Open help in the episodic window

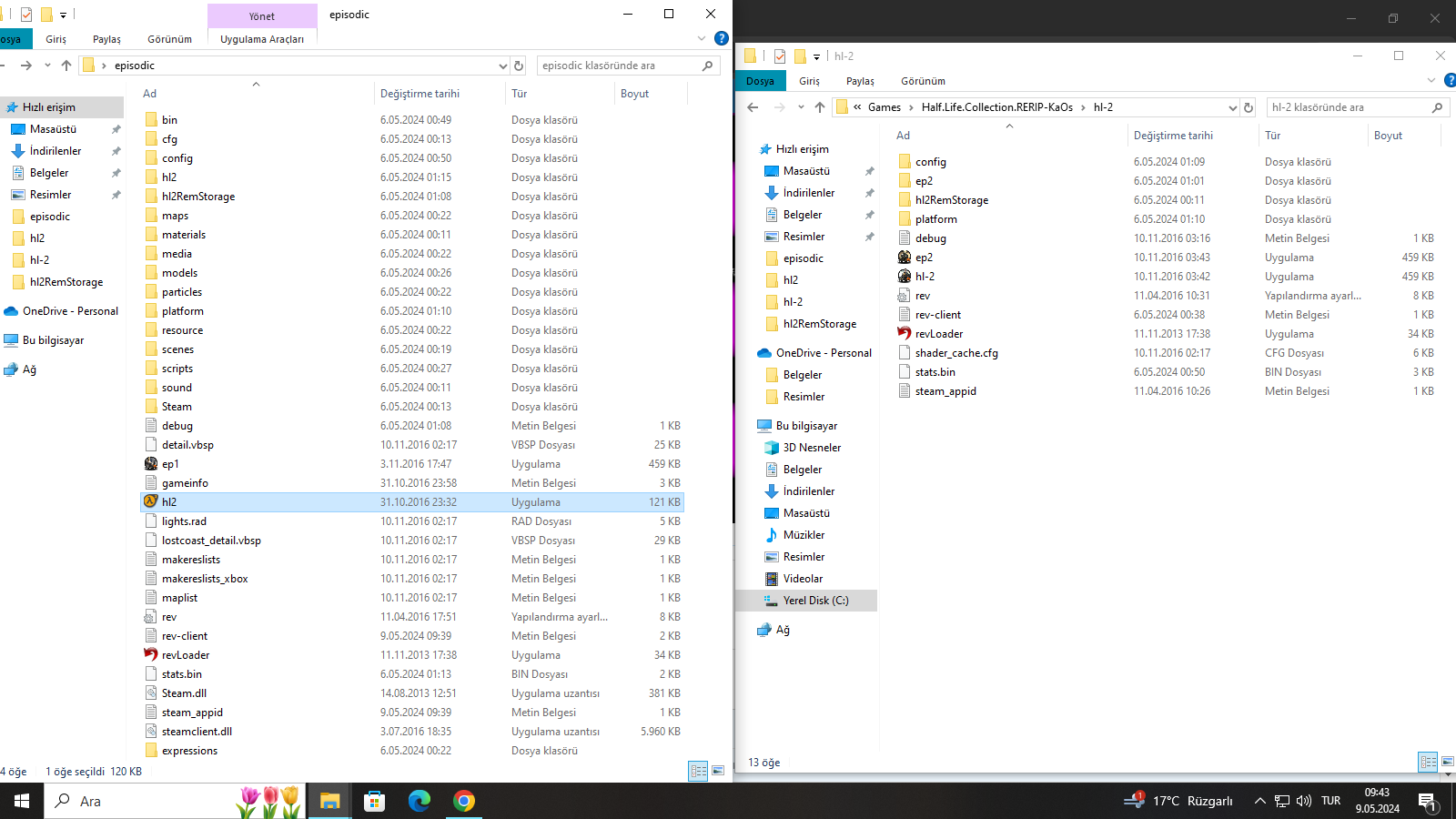point(722,38)
